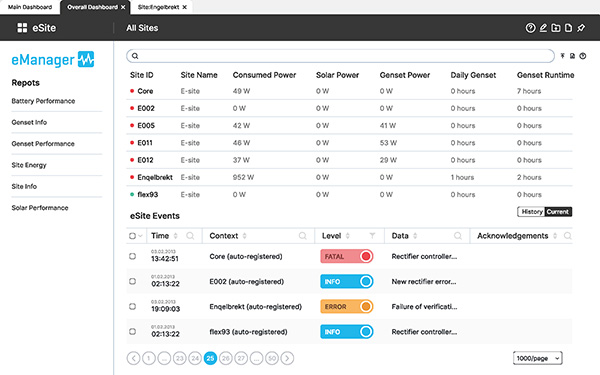600x375 pixels.
Task: Sort events by Acknowledgements column arrows
Action: (555, 236)
